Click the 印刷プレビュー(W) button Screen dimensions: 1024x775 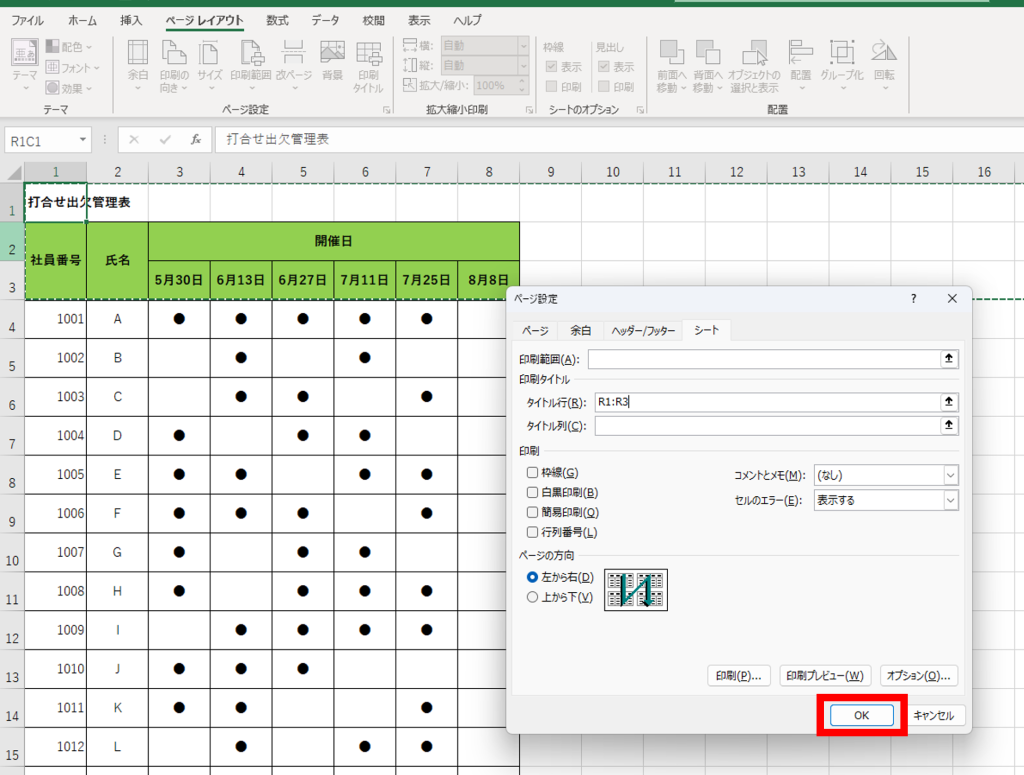coord(825,676)
